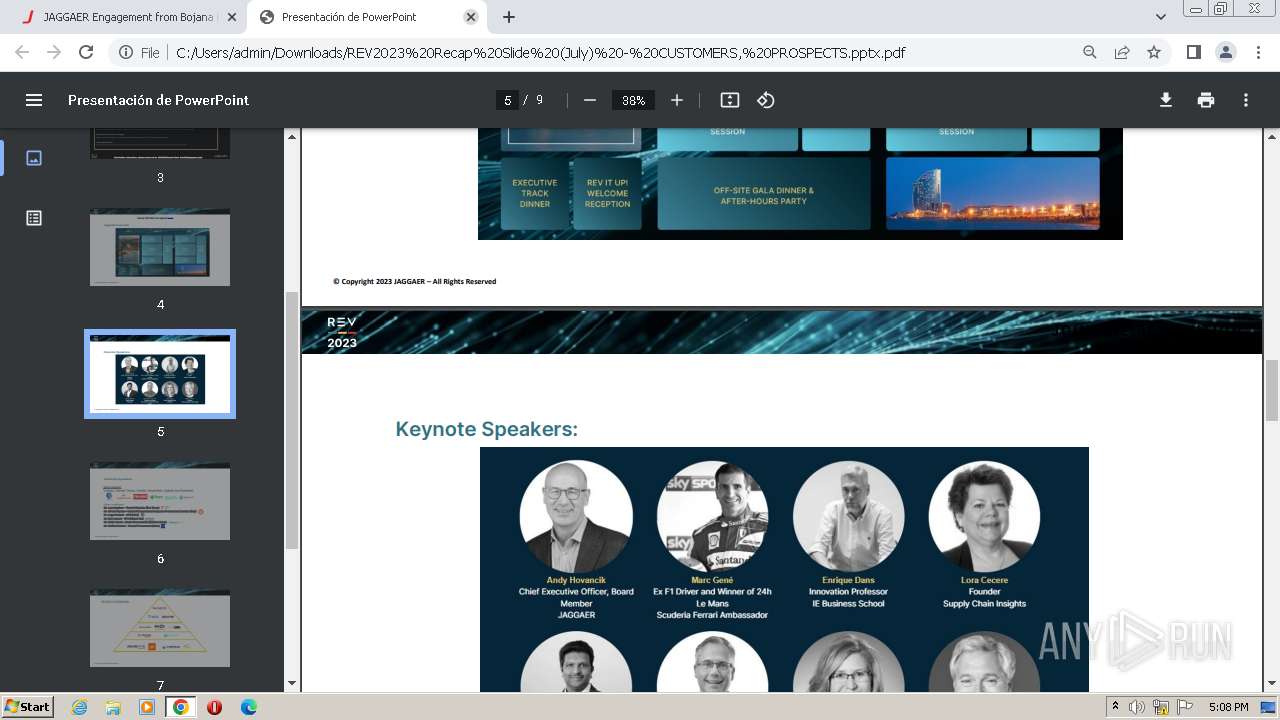Toggle the Chrome side panel

point(1193,52)
